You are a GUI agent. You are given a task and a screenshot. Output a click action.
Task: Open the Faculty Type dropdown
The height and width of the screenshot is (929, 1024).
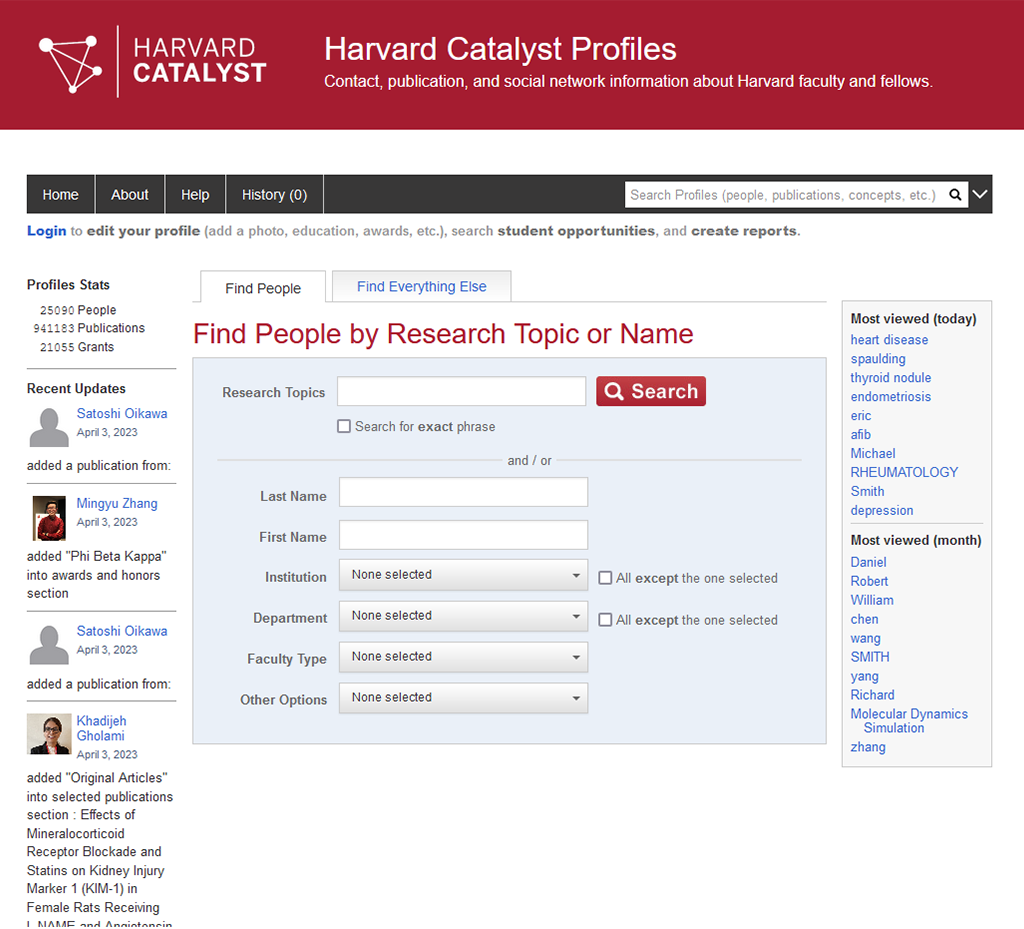click(463, 657)
